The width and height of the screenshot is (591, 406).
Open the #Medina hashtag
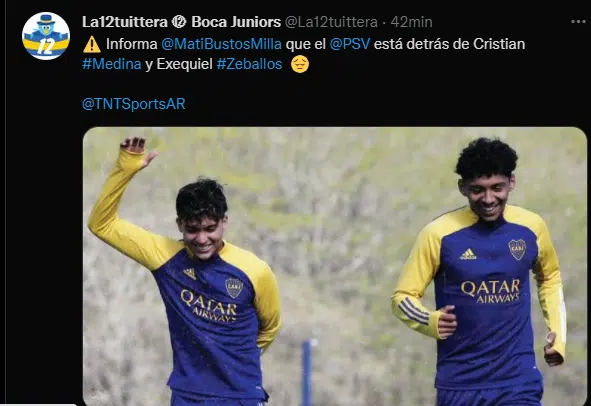coord(112,64)
